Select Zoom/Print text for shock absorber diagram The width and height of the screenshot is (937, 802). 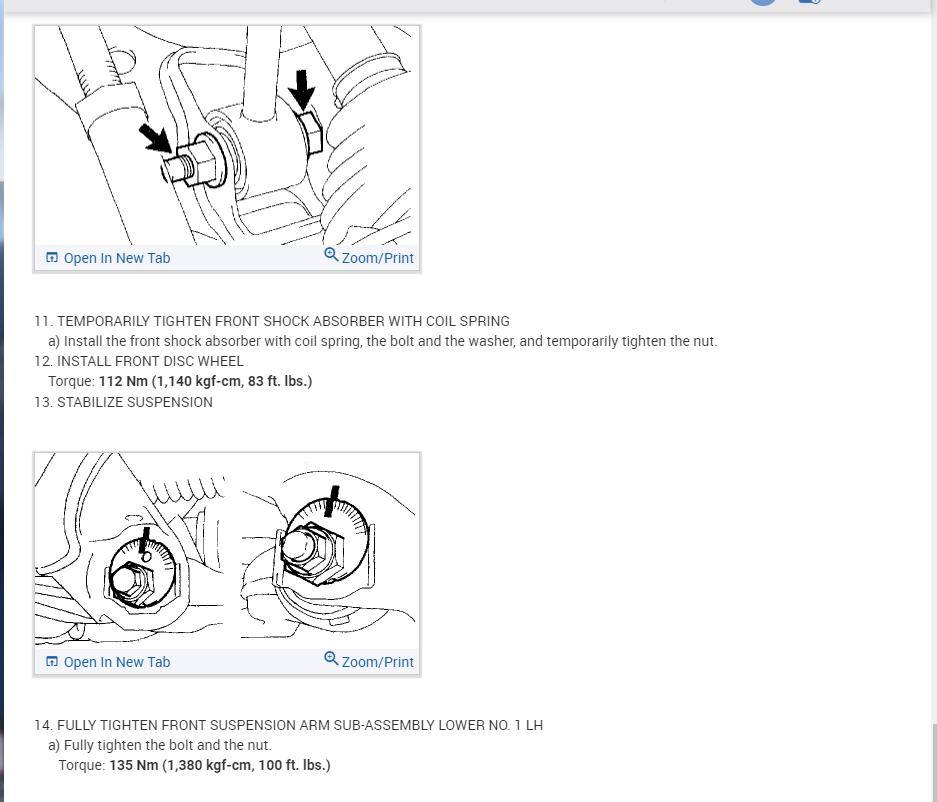(x=377, y=258)
